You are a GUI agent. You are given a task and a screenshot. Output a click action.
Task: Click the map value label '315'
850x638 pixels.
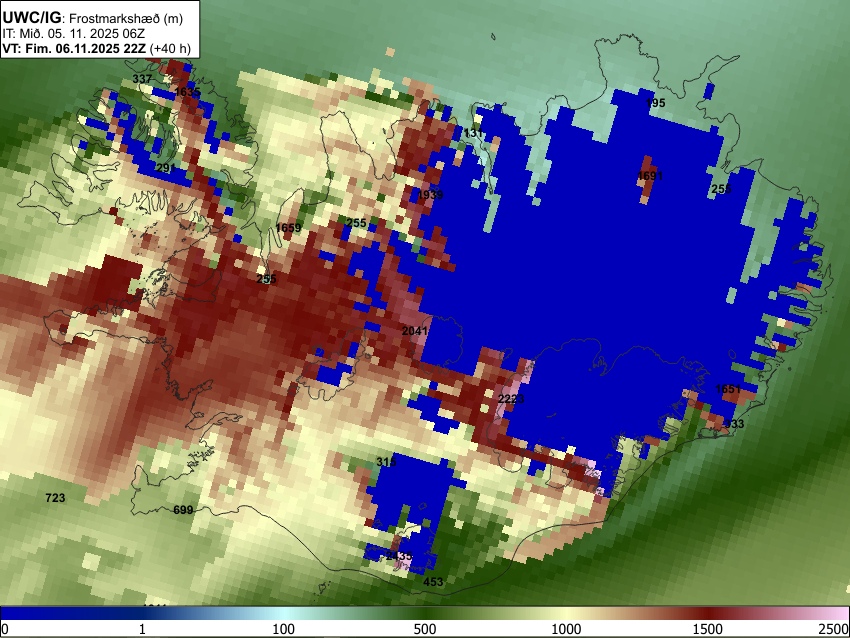[386, 462]
